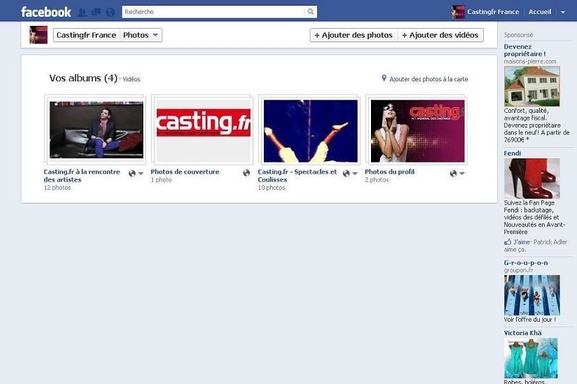Open the artistes album thumbnail
The height and width of the screenshot is (384, 577).
[x=96, y=129]
